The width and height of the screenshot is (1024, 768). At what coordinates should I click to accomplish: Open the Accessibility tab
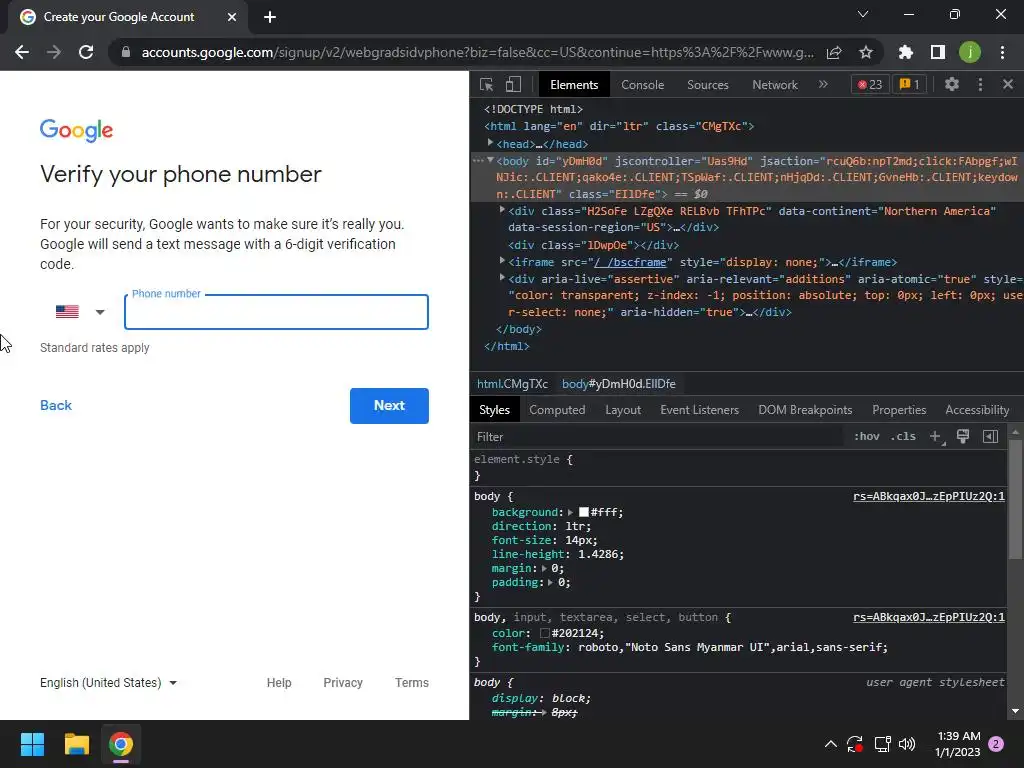[x=977, y=409]
